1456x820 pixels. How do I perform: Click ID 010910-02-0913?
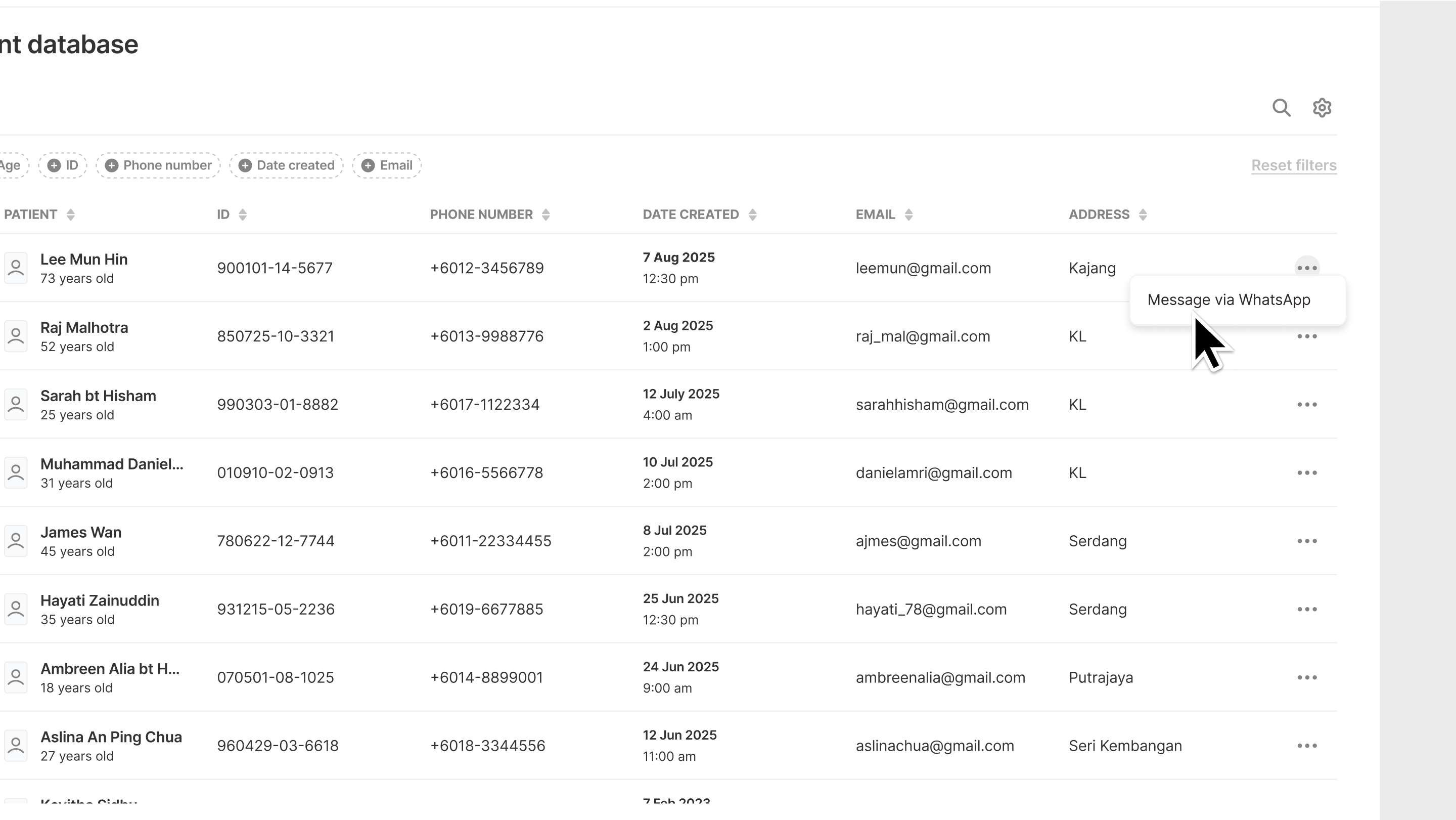(x=275, y=473)
